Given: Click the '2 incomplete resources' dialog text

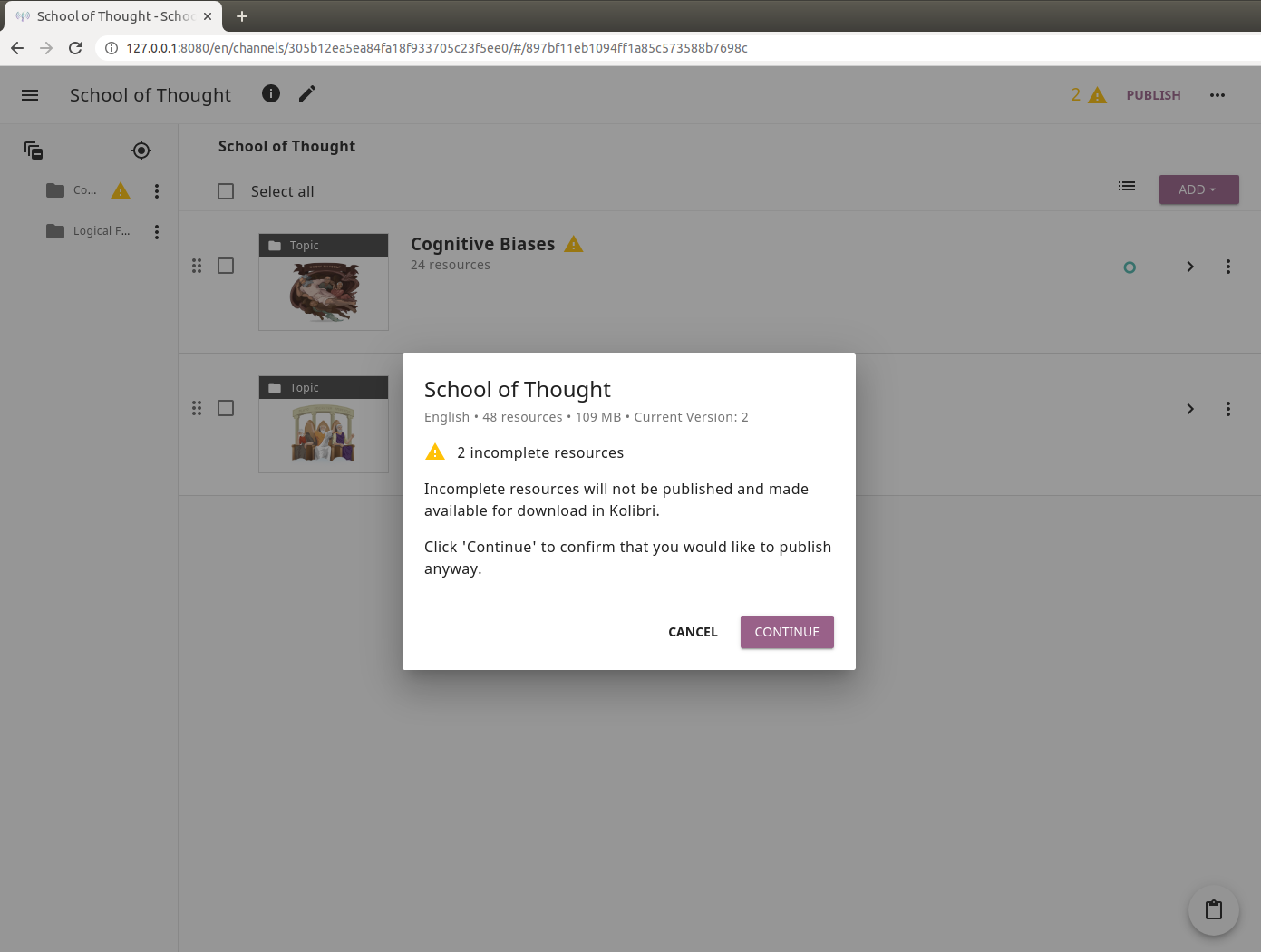Looking at the screenshot, I should (x=540, y=452).
